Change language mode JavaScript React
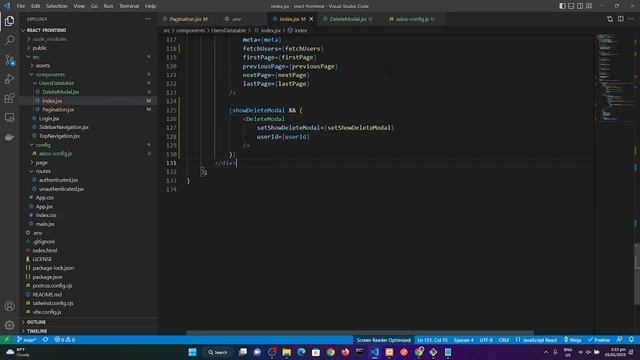The image size is (640, 360). point(536,340)
